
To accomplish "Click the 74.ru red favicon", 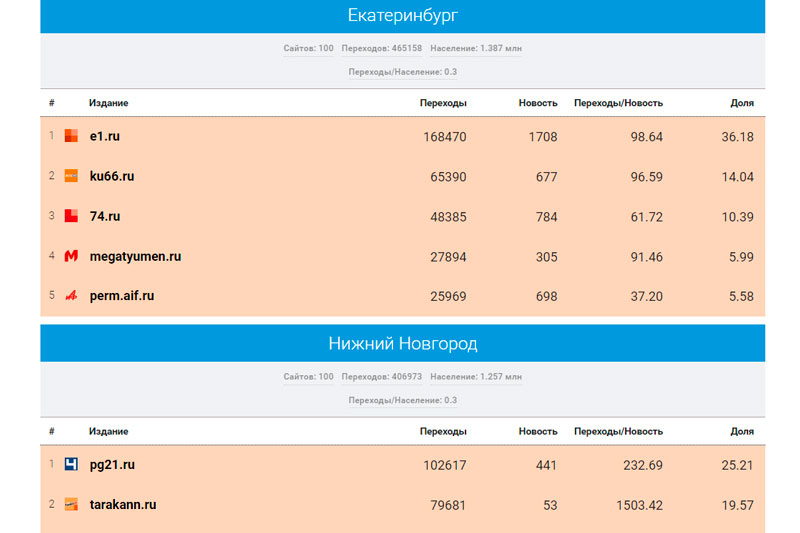I will (x=71, y=216).
